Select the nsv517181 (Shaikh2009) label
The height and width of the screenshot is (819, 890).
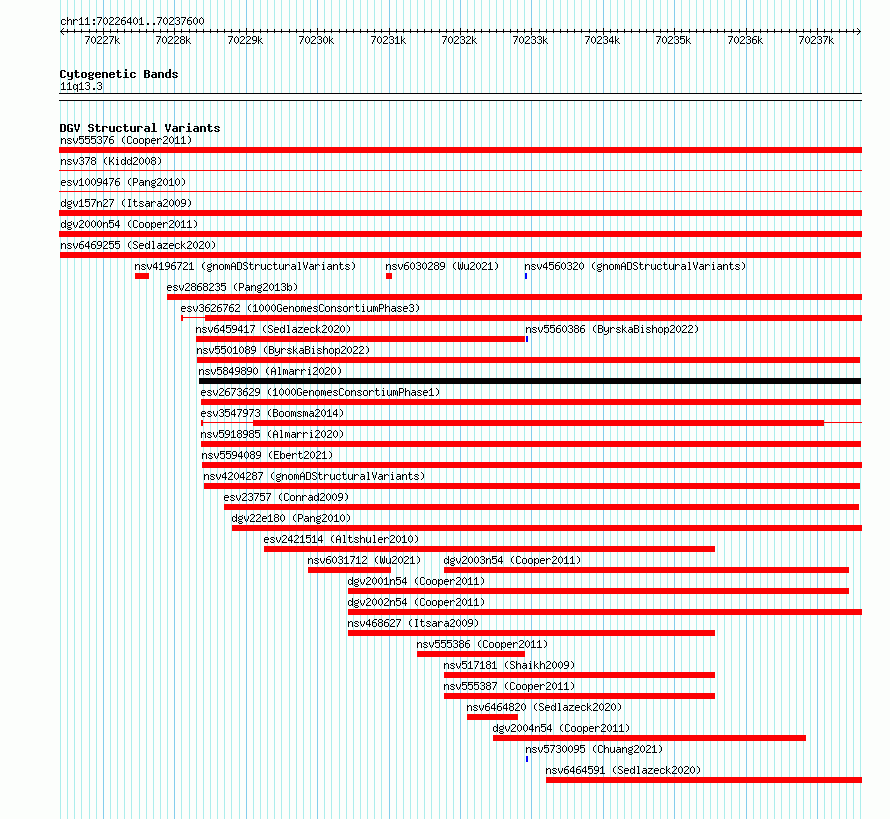pos(509,665)
